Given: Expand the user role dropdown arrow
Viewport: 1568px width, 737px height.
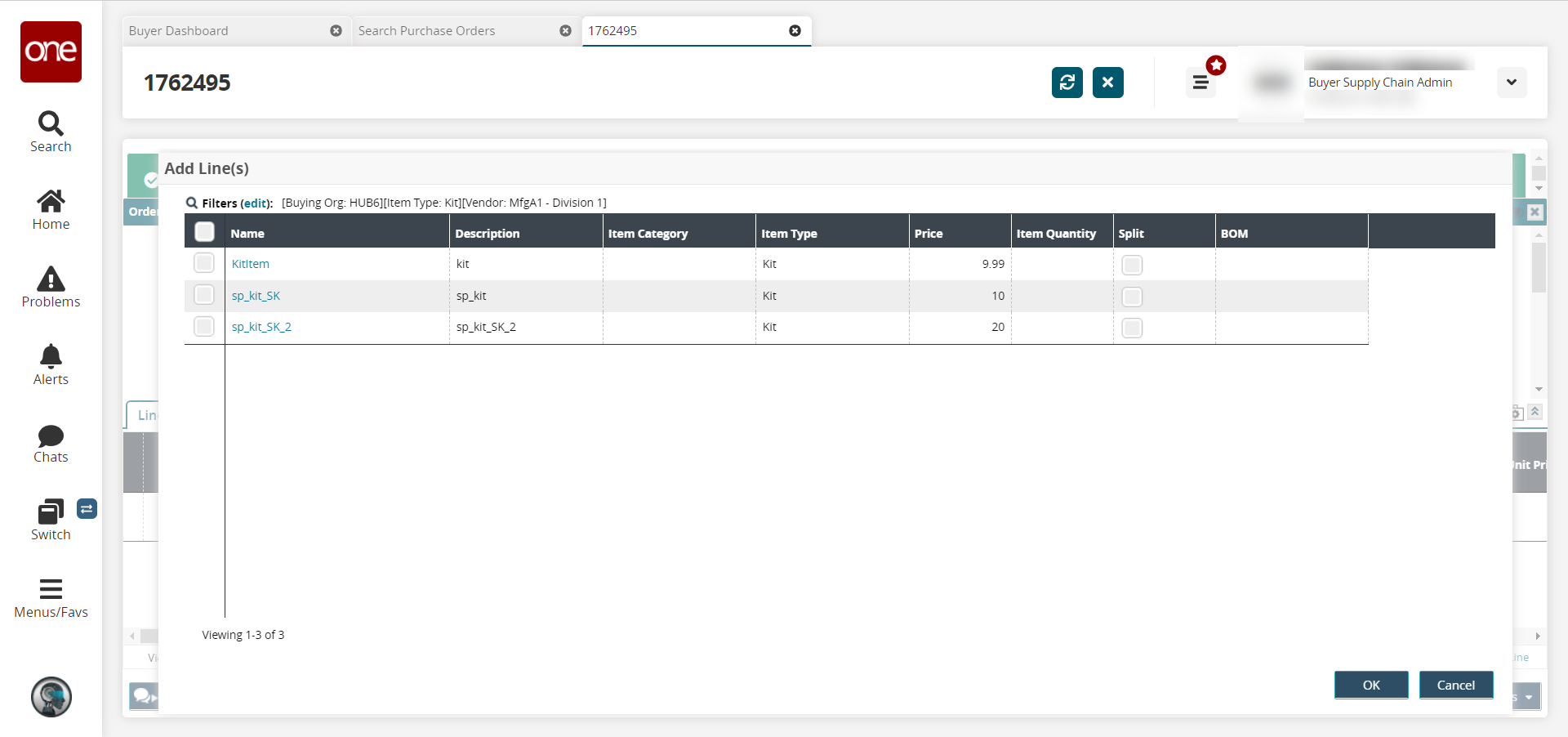Looking at the screenshot, I should 1511,83.
